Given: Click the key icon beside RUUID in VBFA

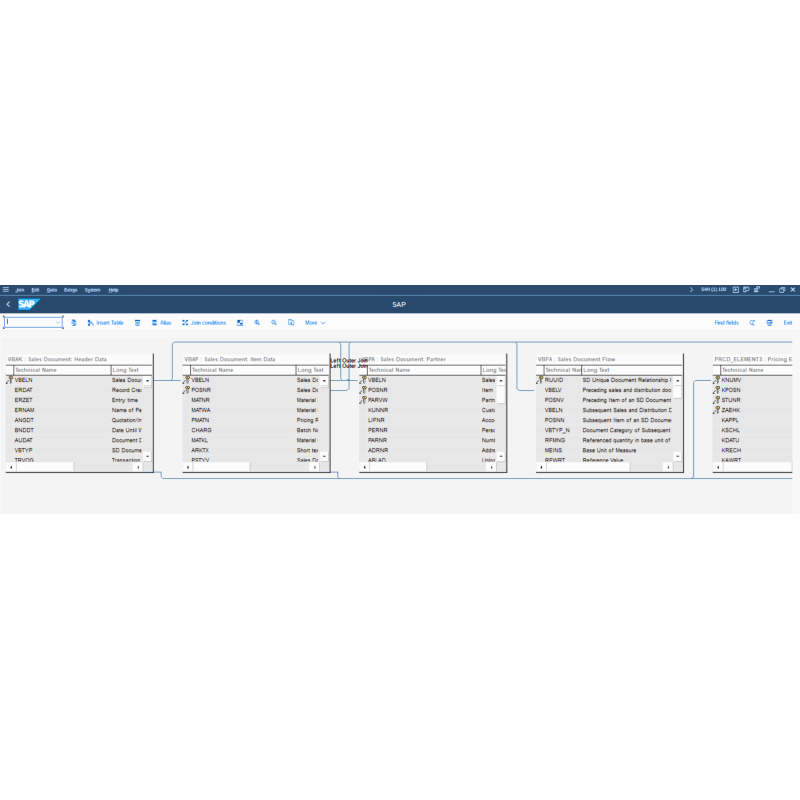Looking at the screenshot, I should (x=541, y=379).
